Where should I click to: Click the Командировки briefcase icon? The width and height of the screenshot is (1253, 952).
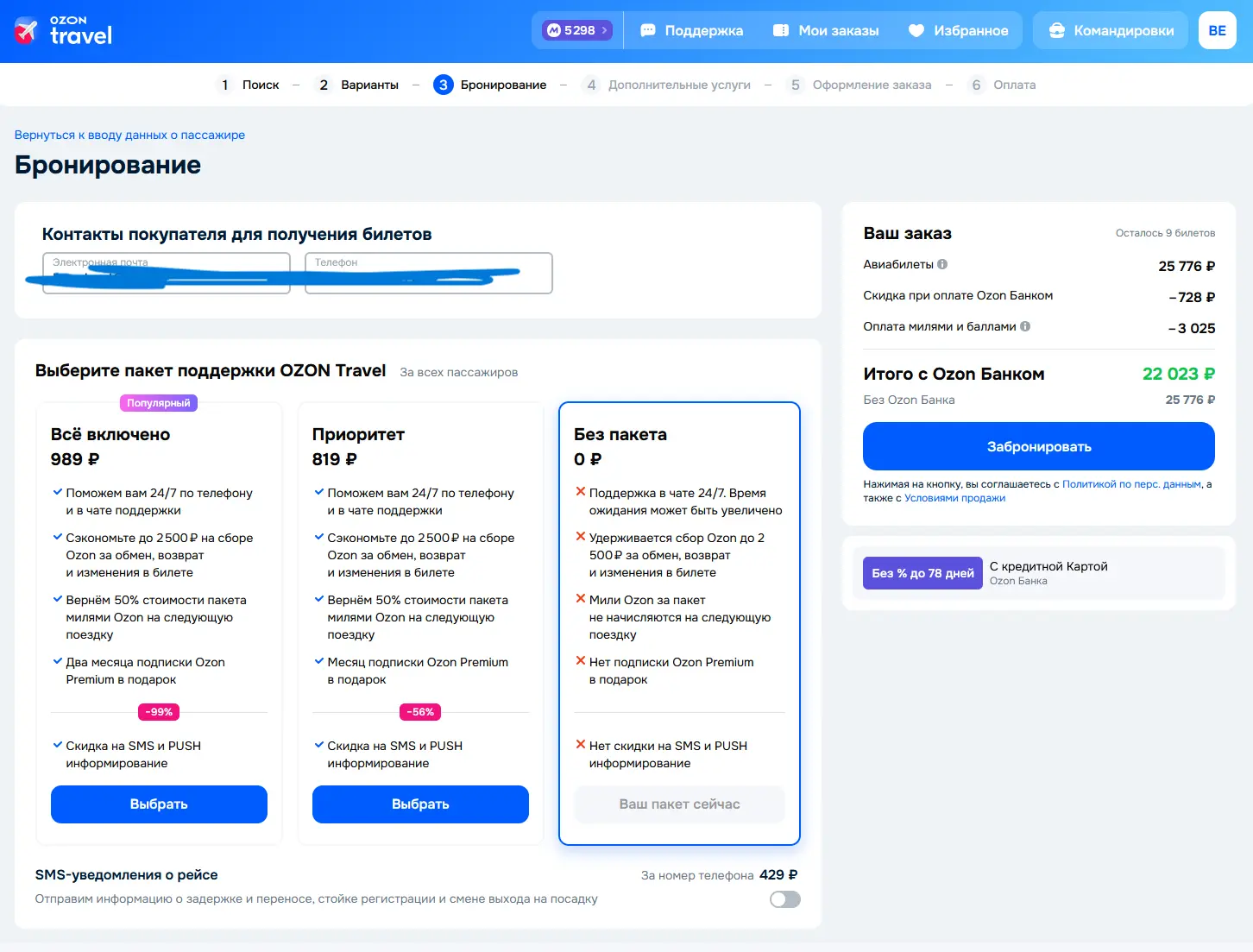click(1056, 30)
